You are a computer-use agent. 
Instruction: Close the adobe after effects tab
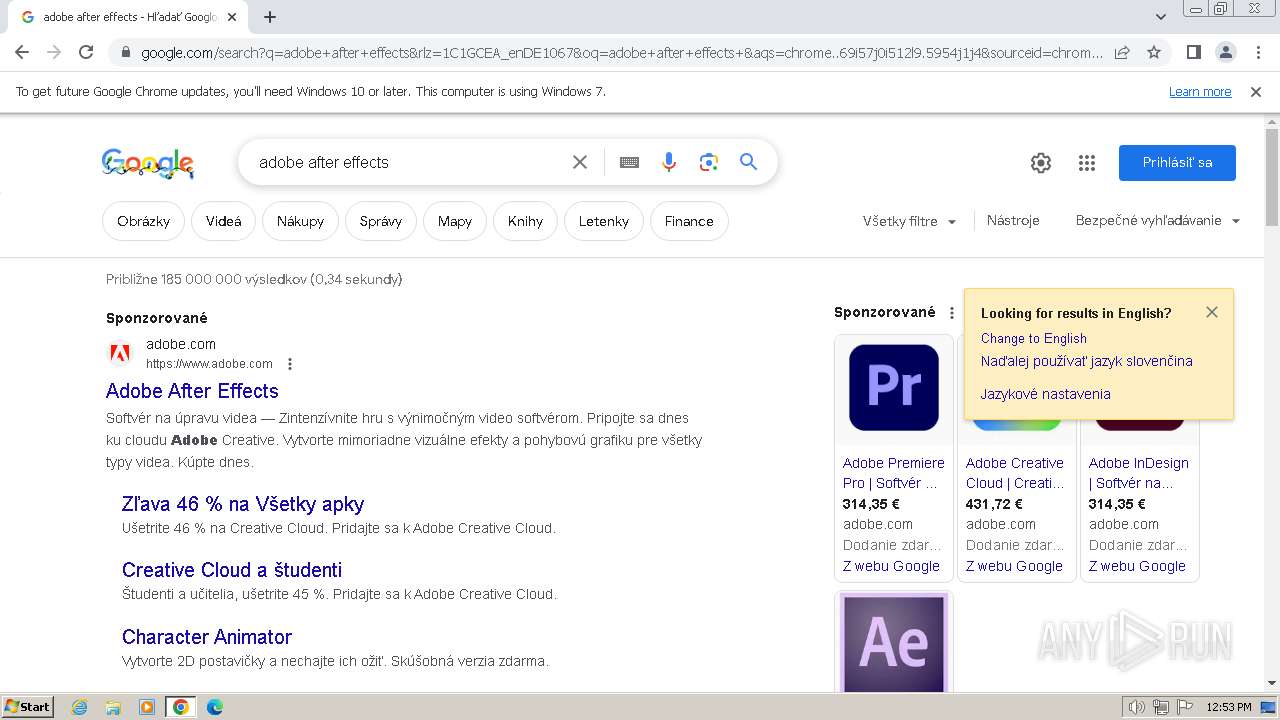(232, 17)
